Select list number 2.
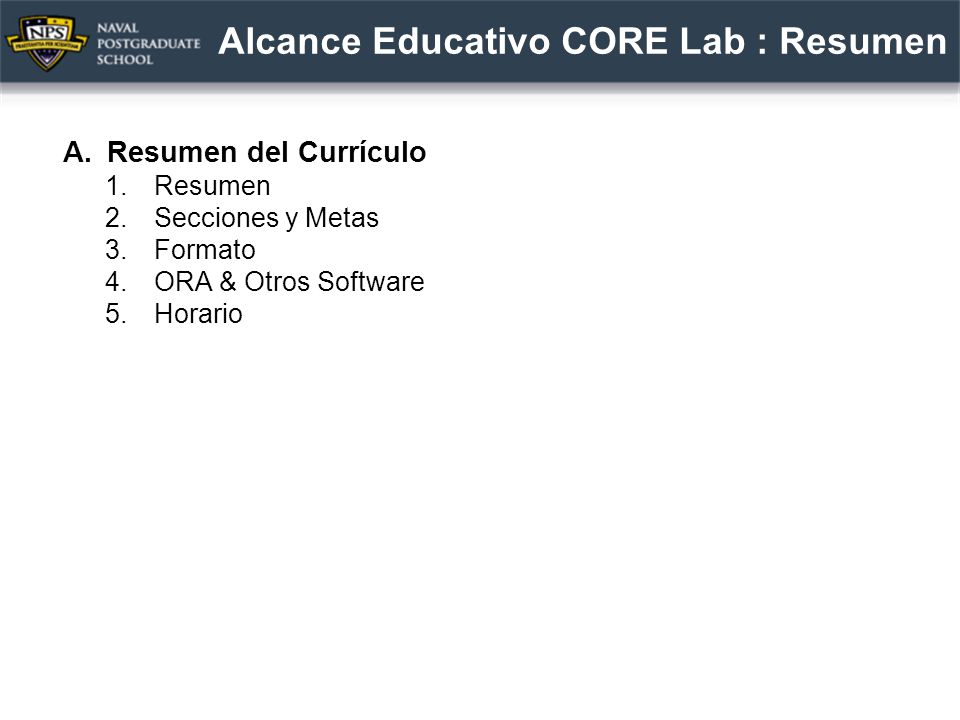Image resolution: width=960 pixels, height=720 pixels. [x=116, y=217]
